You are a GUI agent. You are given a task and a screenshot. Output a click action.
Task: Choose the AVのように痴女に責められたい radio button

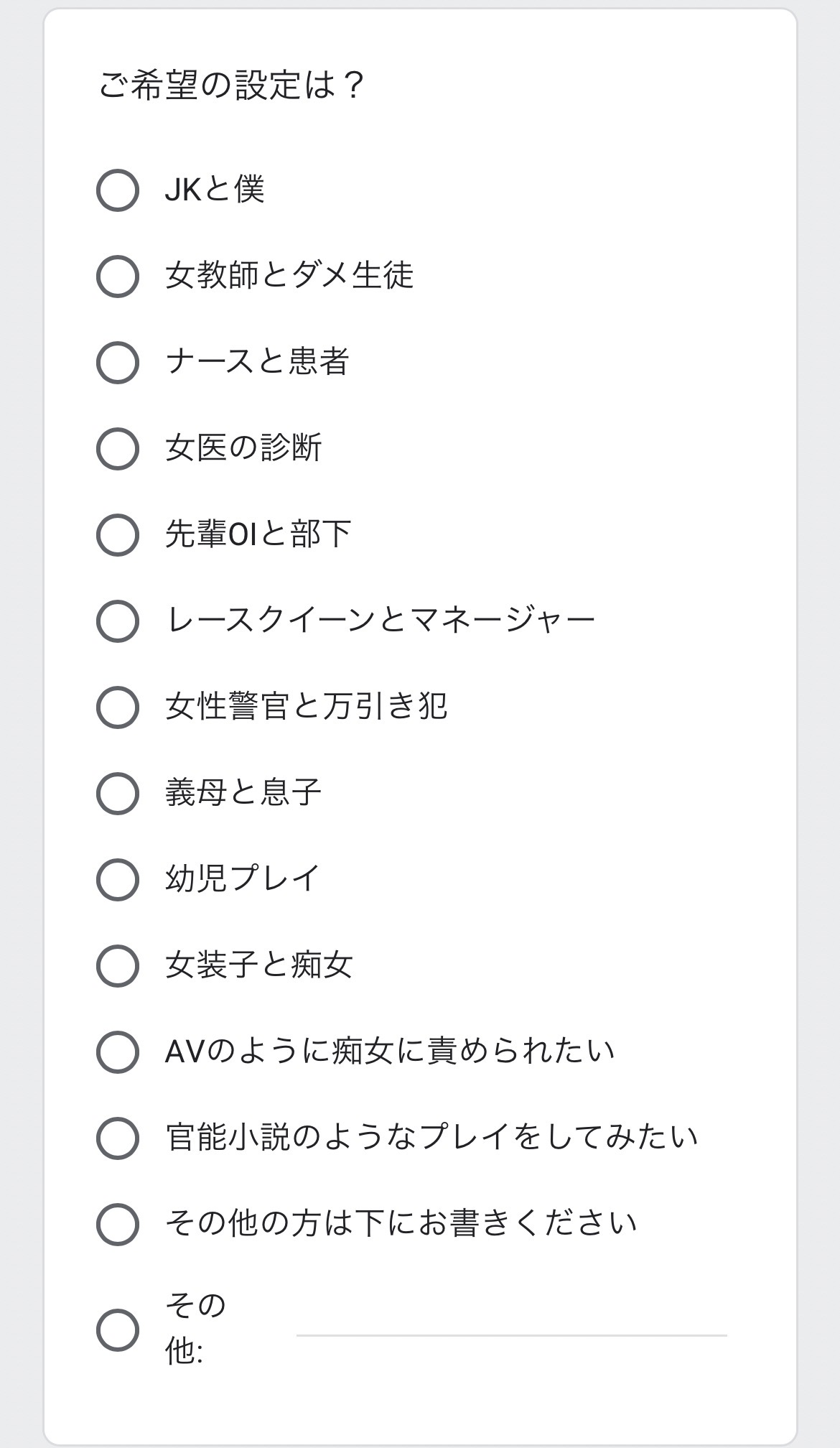pyautogui.click(x=118, y=1052)
